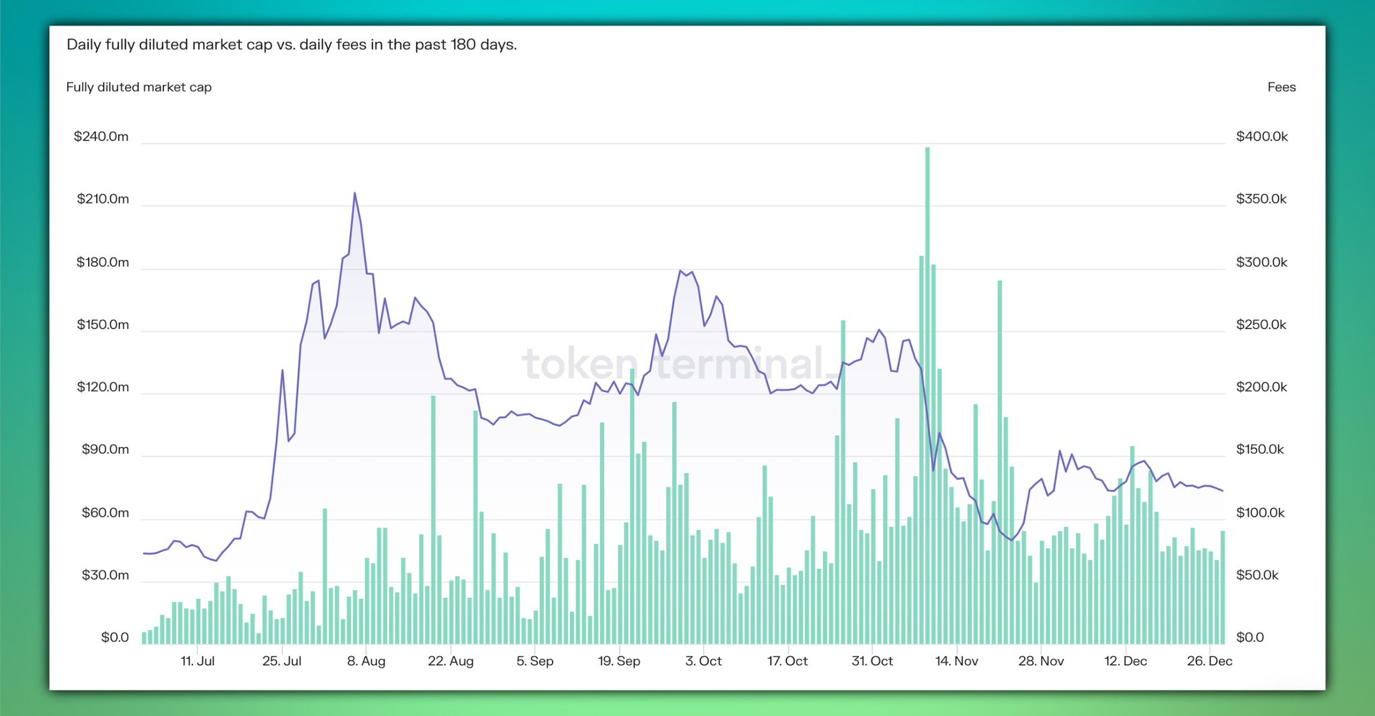Choose the 26. Dec date label
Image resolution: width=1375 pixels, height=716 pixels.
[x=1210, y=661]
